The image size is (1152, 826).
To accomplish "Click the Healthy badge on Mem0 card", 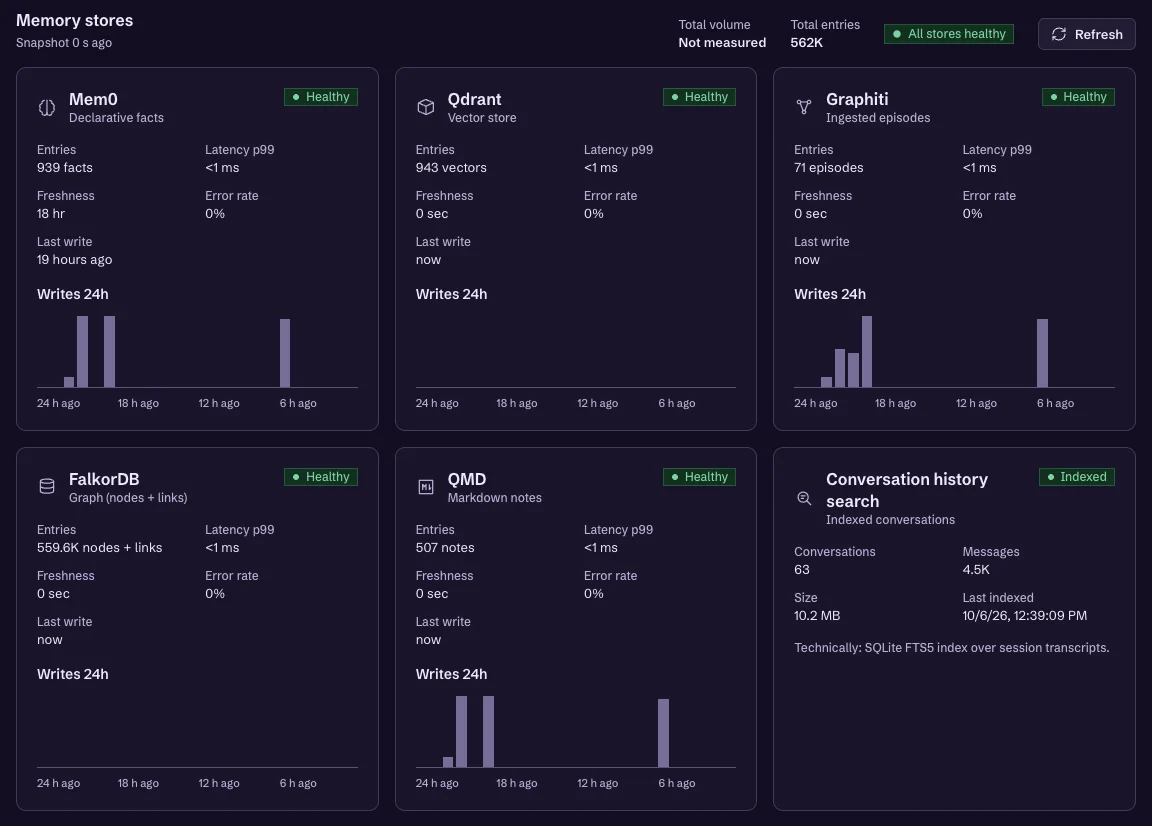I will 321,97.
